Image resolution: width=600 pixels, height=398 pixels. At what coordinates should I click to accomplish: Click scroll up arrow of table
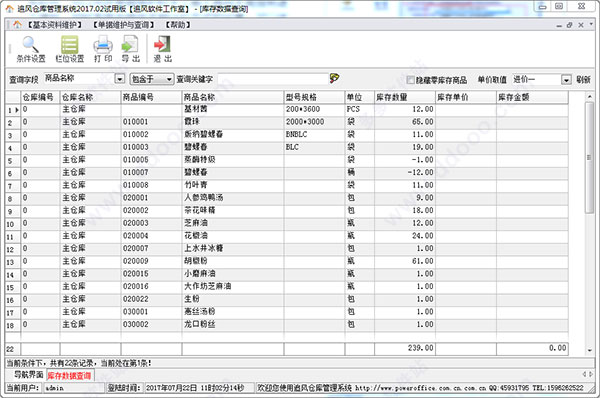(590, 96)
